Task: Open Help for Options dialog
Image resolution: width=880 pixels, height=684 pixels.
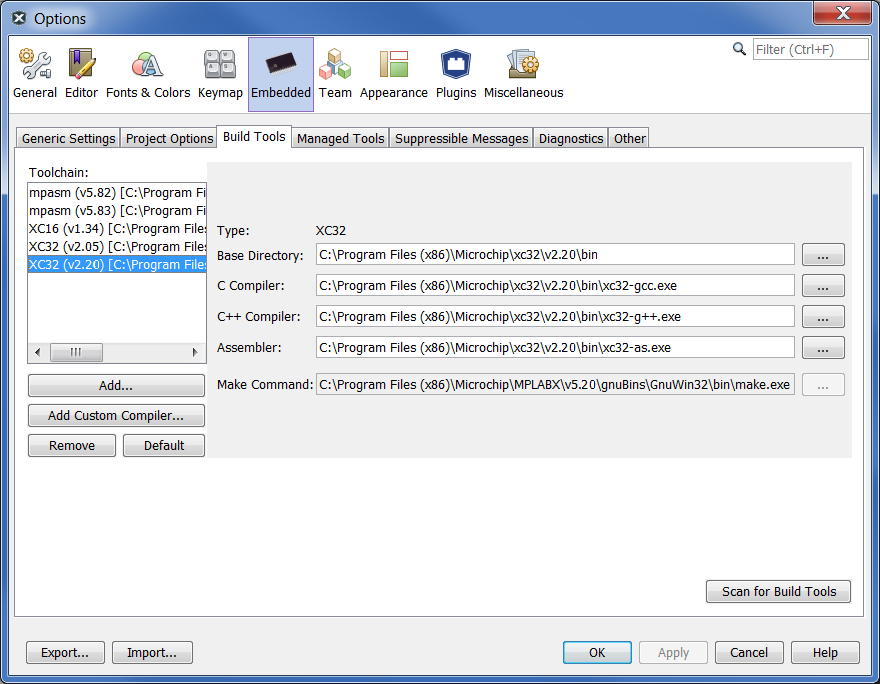Action: [x=825, y=653]
